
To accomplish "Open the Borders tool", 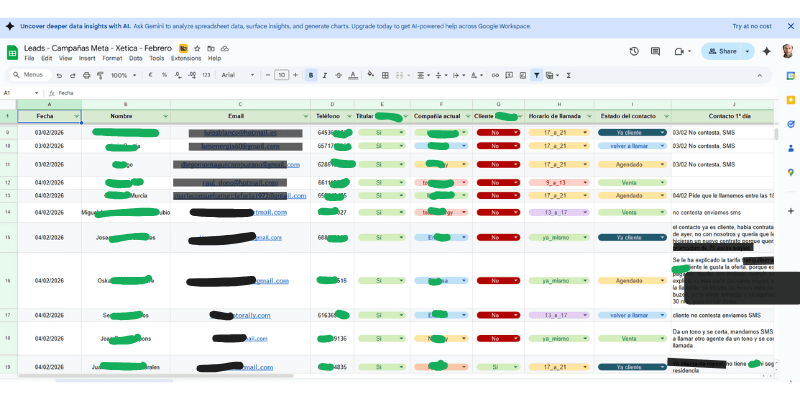I will coord(385,76).
